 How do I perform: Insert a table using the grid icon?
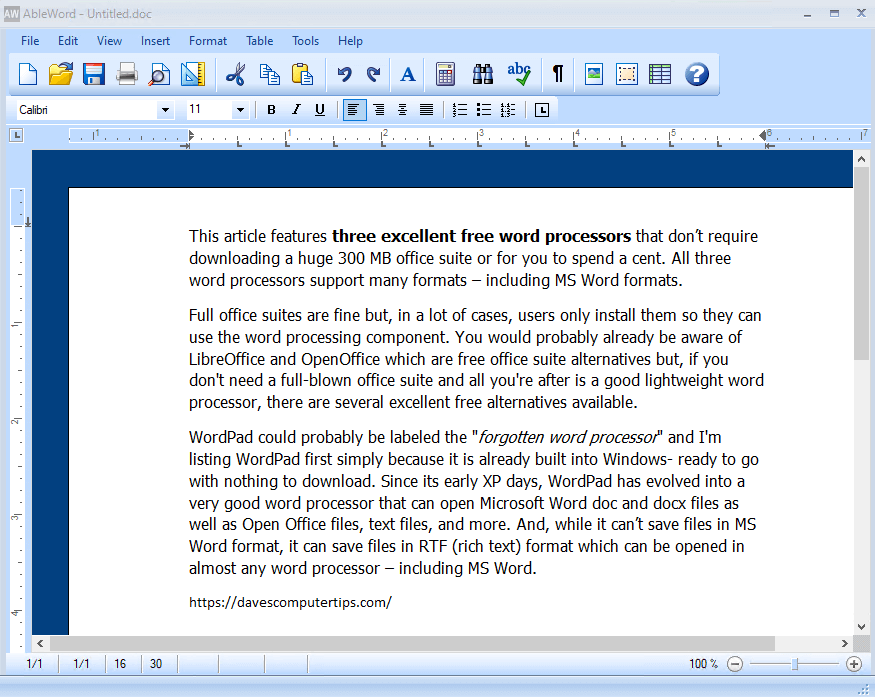[x=660, y=74]
